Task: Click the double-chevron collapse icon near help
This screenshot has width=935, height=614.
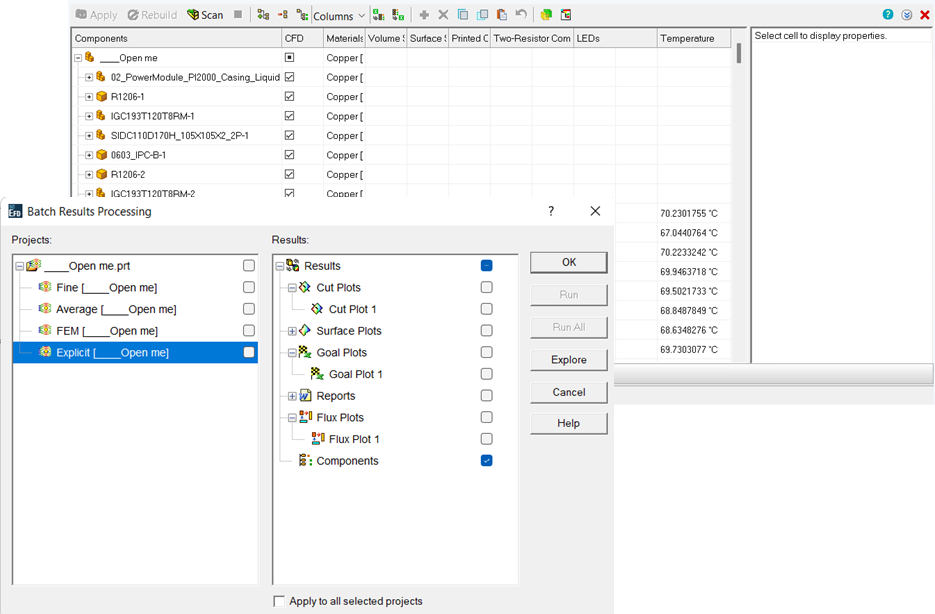Action: click(x=907, y=15)
